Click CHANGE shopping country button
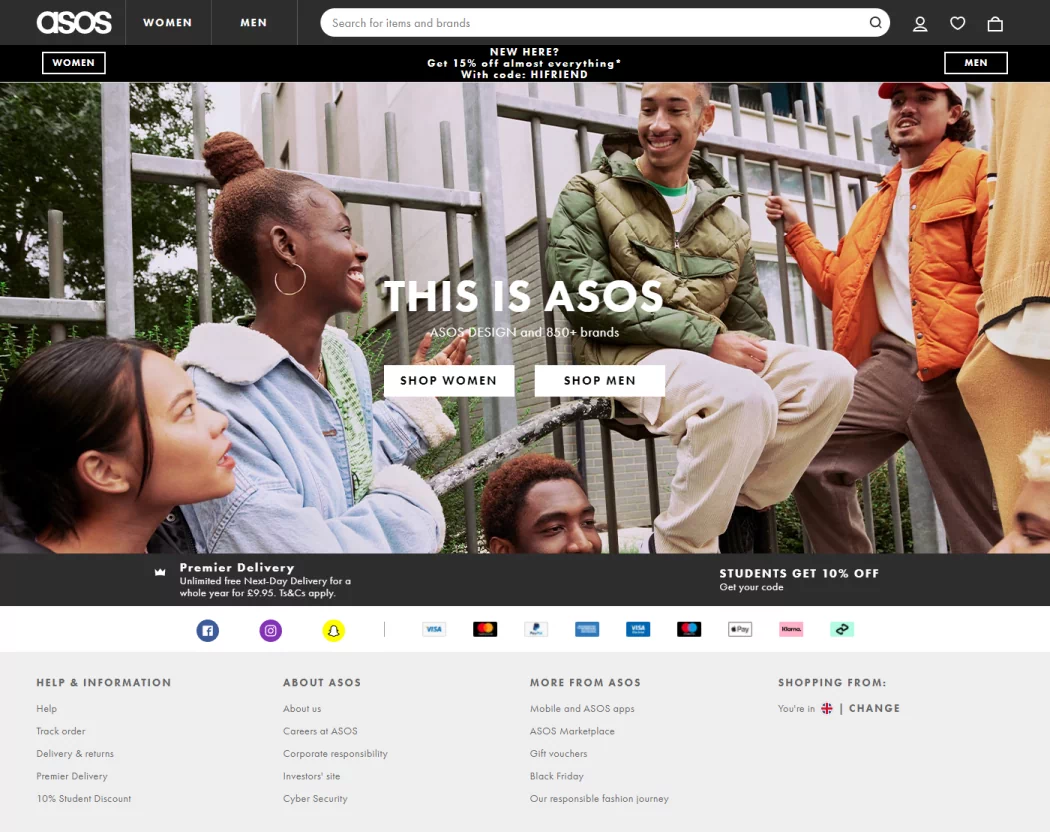Screen dimensions: 1050x832 click(x=875, y=709)
